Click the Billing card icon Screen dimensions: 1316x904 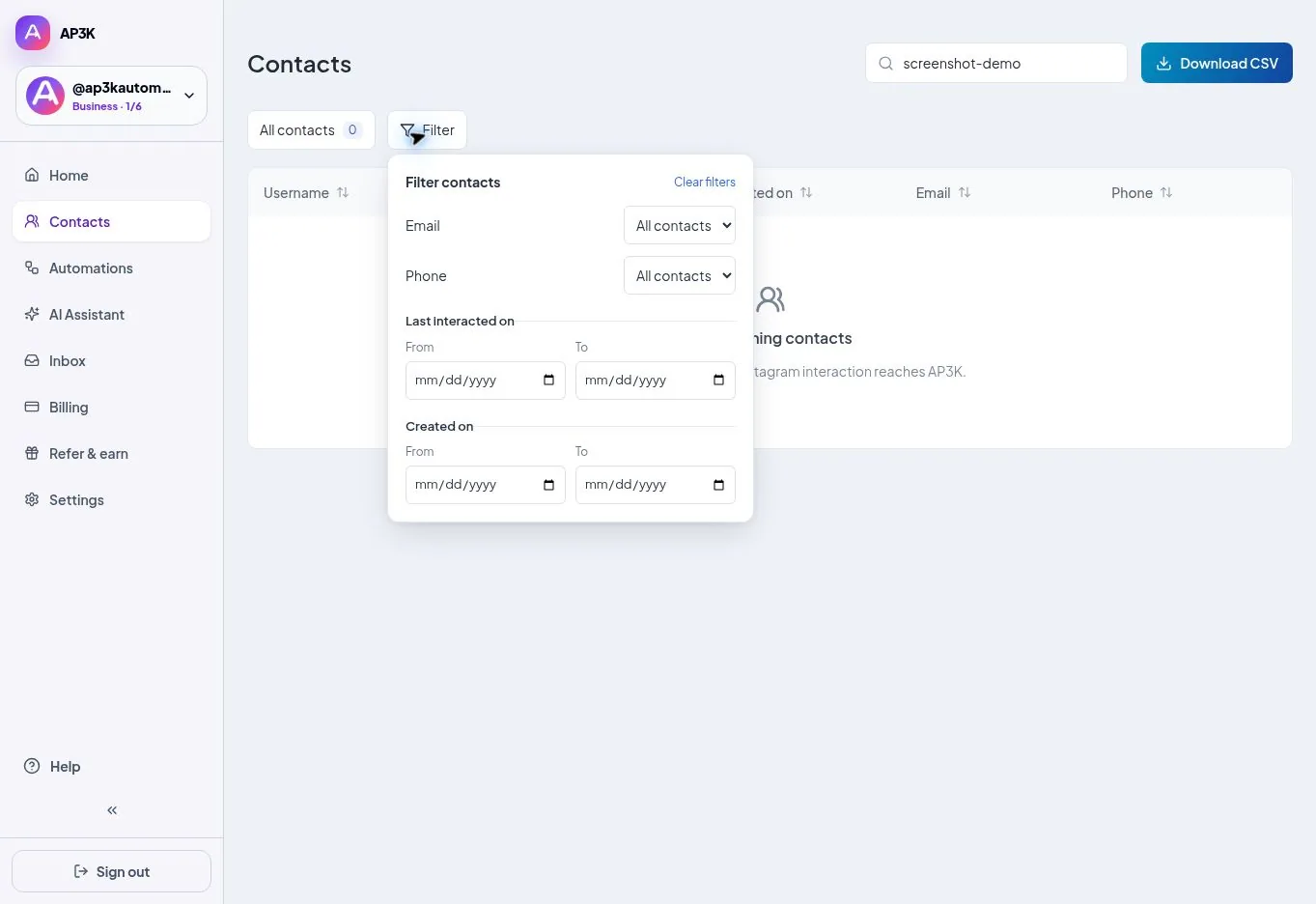point(32,407)
